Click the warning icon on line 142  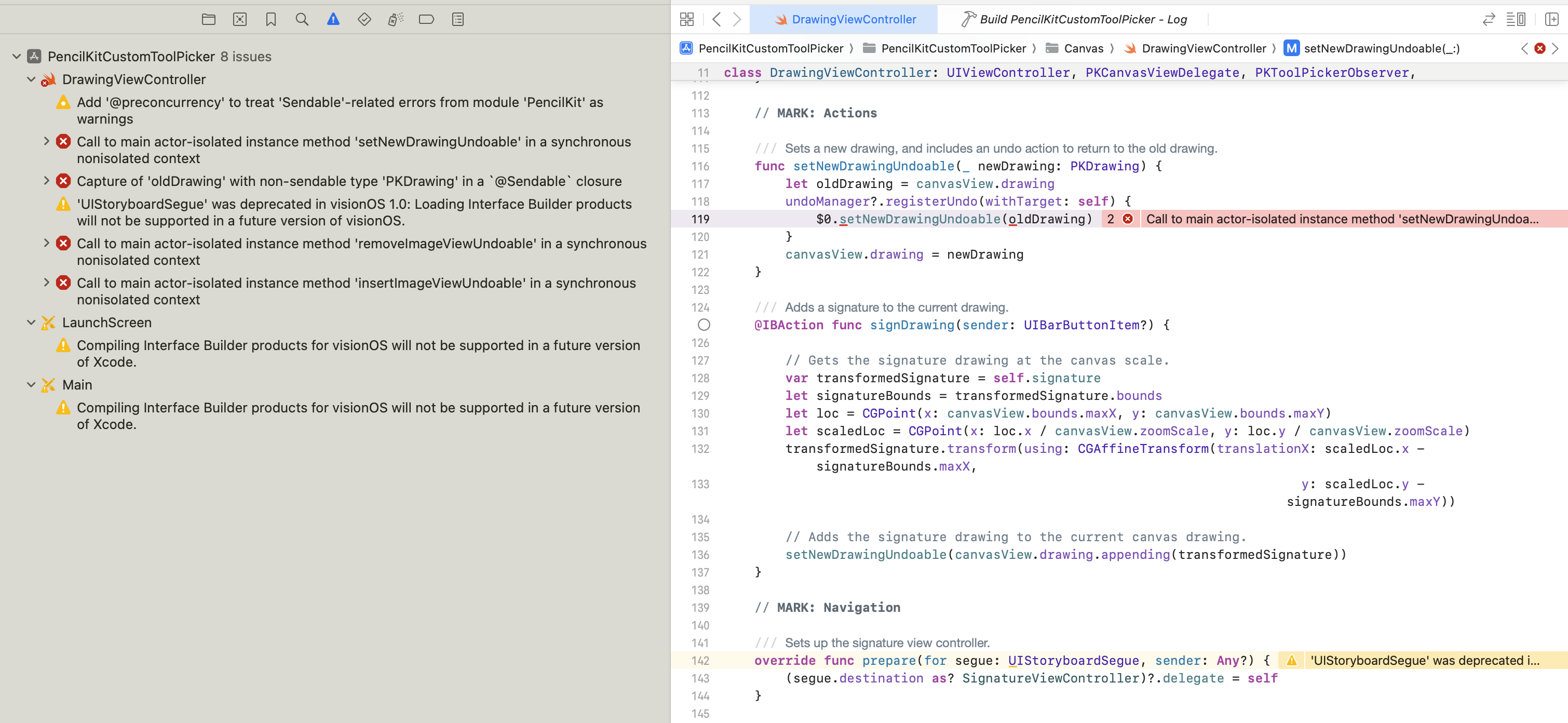click(x=1292, y=660)
